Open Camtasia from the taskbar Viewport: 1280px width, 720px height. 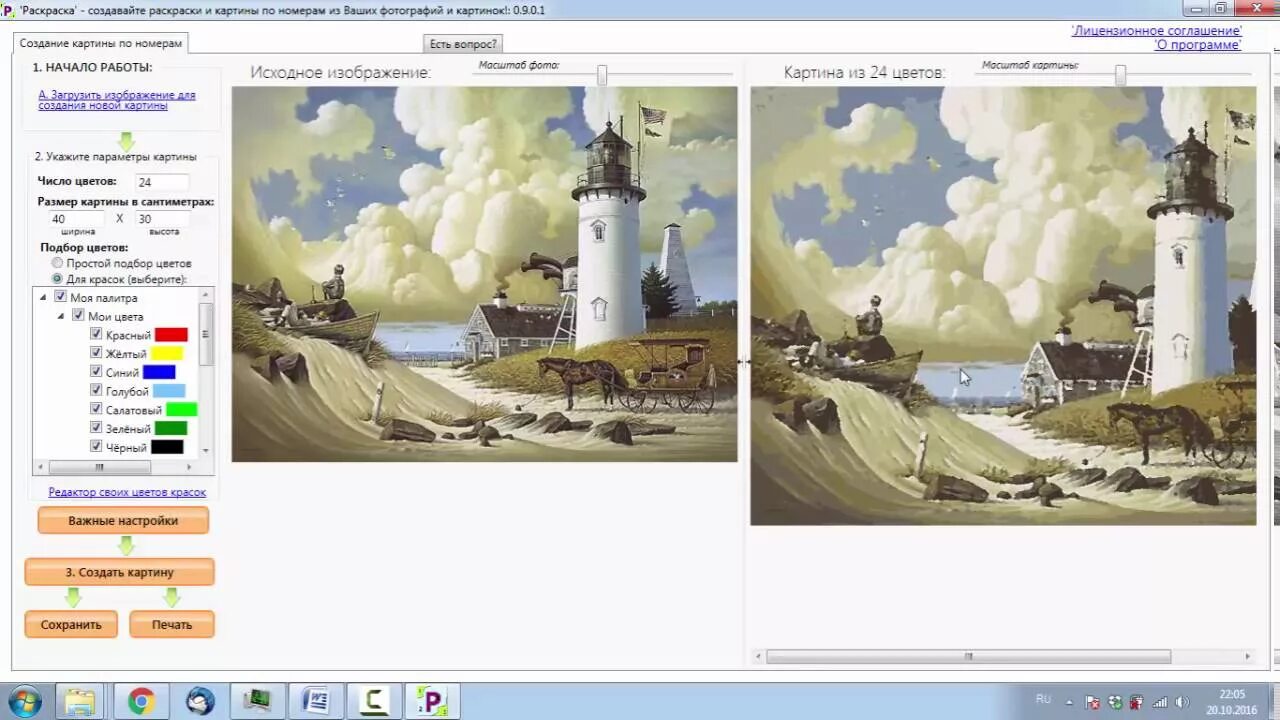click(x=374, y=701)
